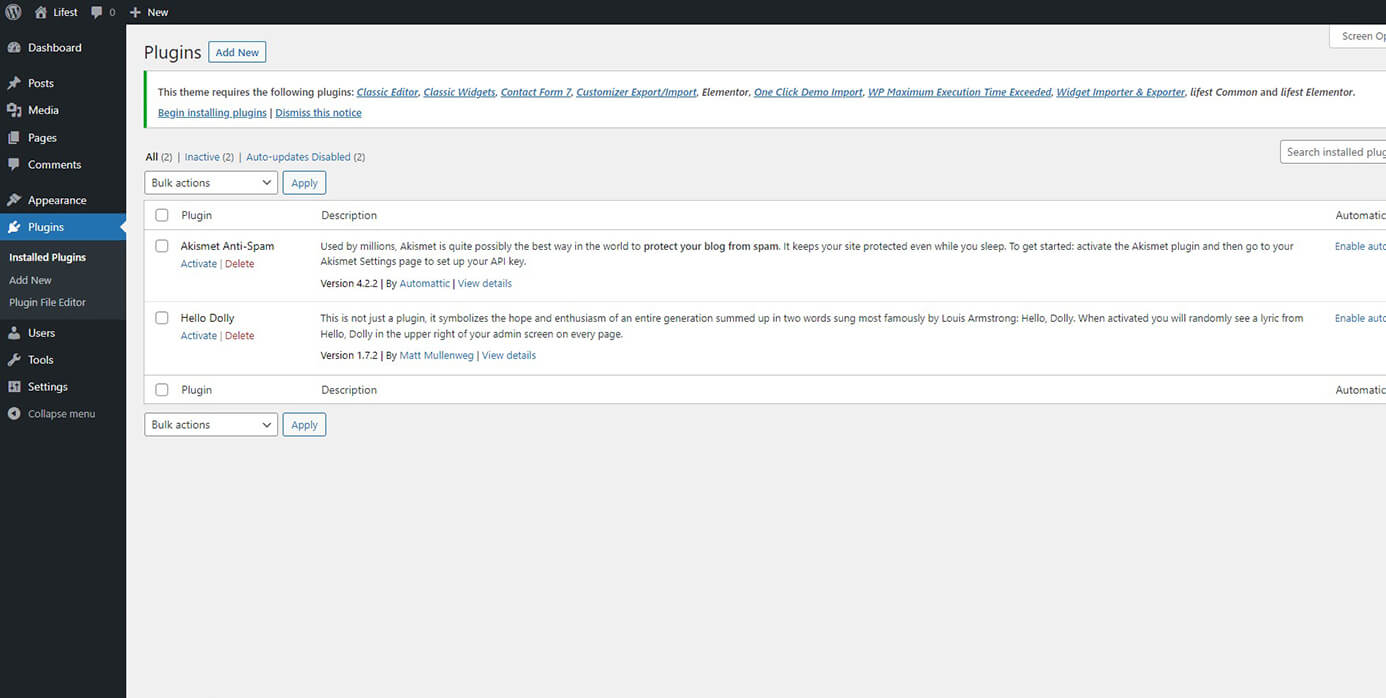Open the Dashboard menu
This screenshot has width=1386, height=698.
55,48
